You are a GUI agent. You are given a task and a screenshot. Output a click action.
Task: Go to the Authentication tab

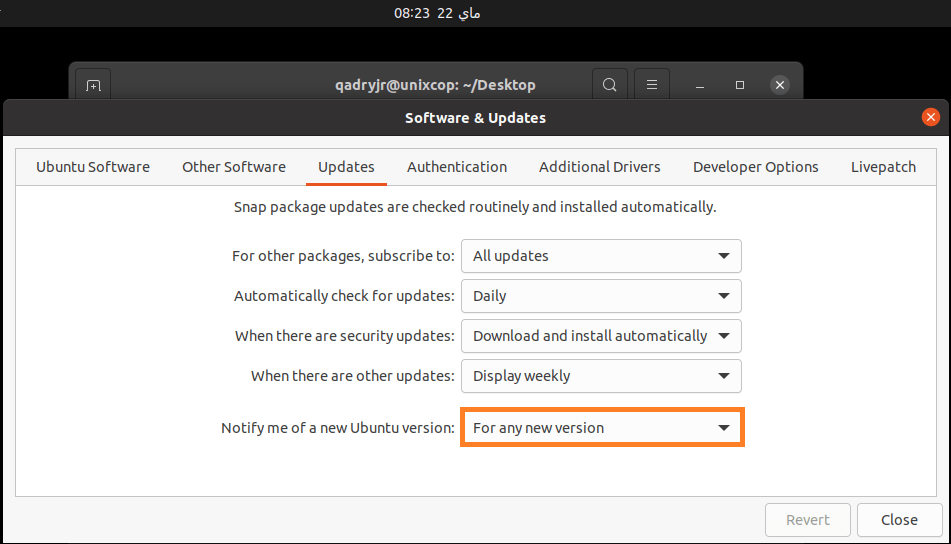pos(457,167)
